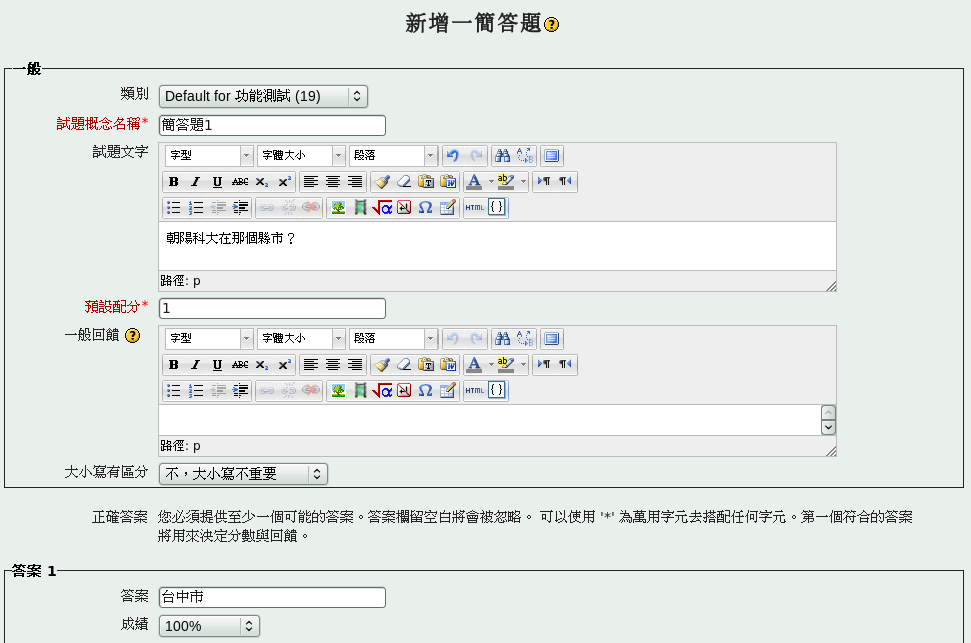This screenshot has height=643, width=971.
Task: Click the help icon next to 一般回饋
Action: (x=132, y=335)
